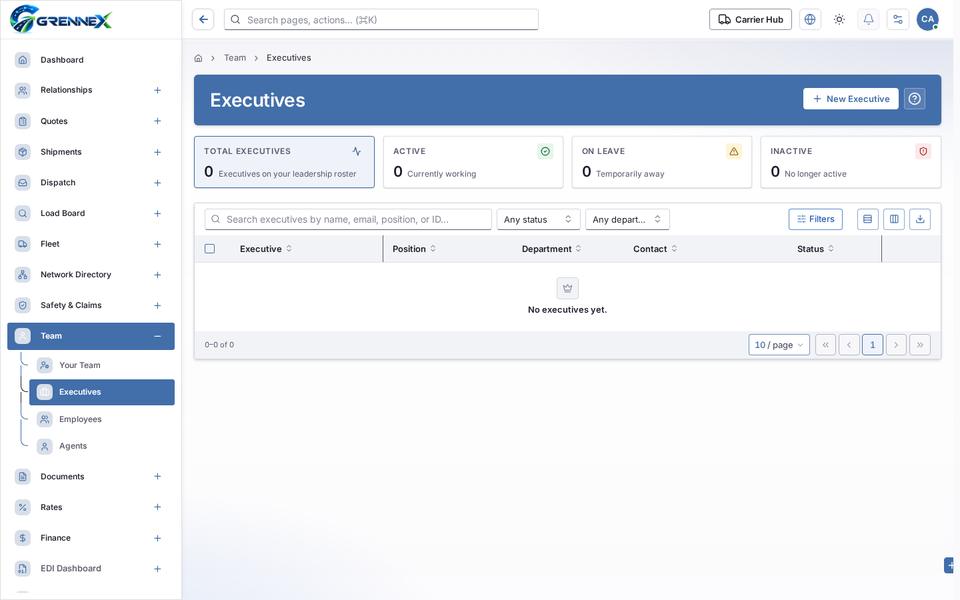Screen dimensions: 960x600
Task: Click the help question mark icon
Action: point(915,99)
